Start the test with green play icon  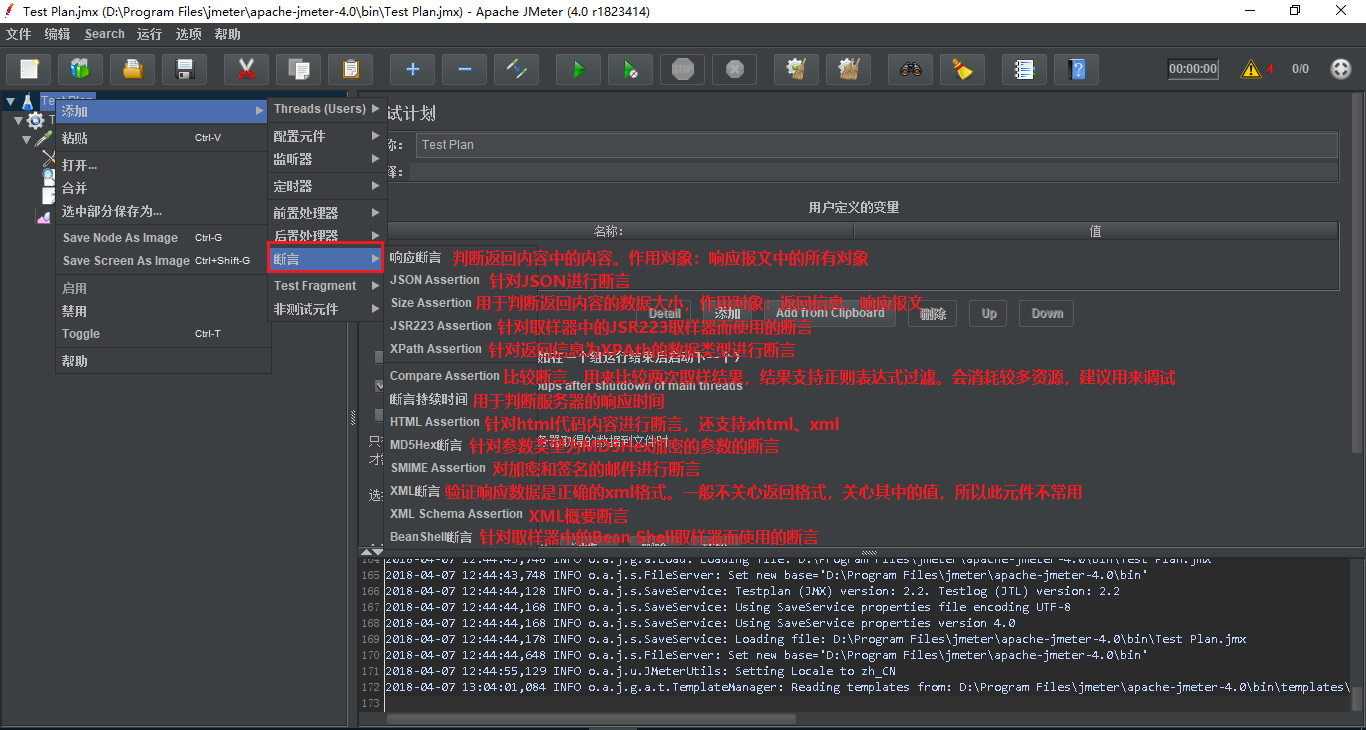(578, 69)
